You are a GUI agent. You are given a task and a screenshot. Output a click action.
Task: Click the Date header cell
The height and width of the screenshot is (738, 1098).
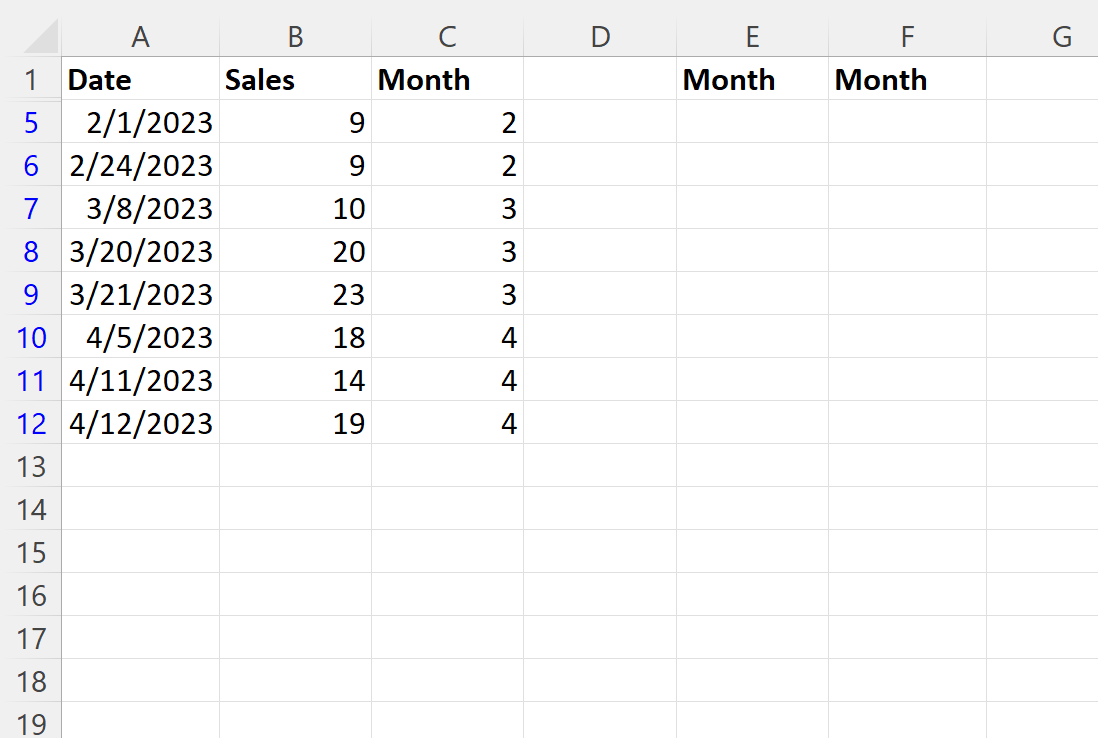pyautogui.click(x=140, y=79)
